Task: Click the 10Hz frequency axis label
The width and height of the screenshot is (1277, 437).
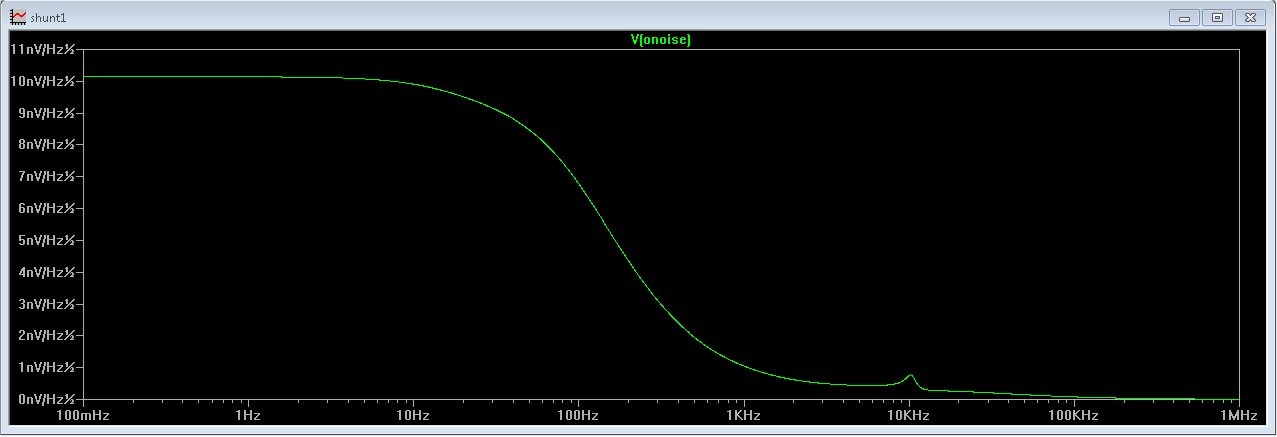Action: [413, 415]
